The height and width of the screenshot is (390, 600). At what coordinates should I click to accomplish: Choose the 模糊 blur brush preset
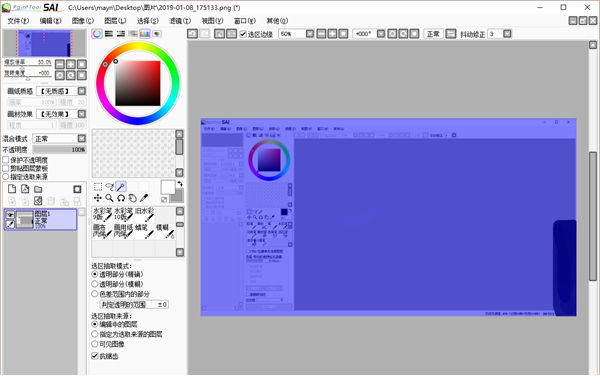[165, 232]
